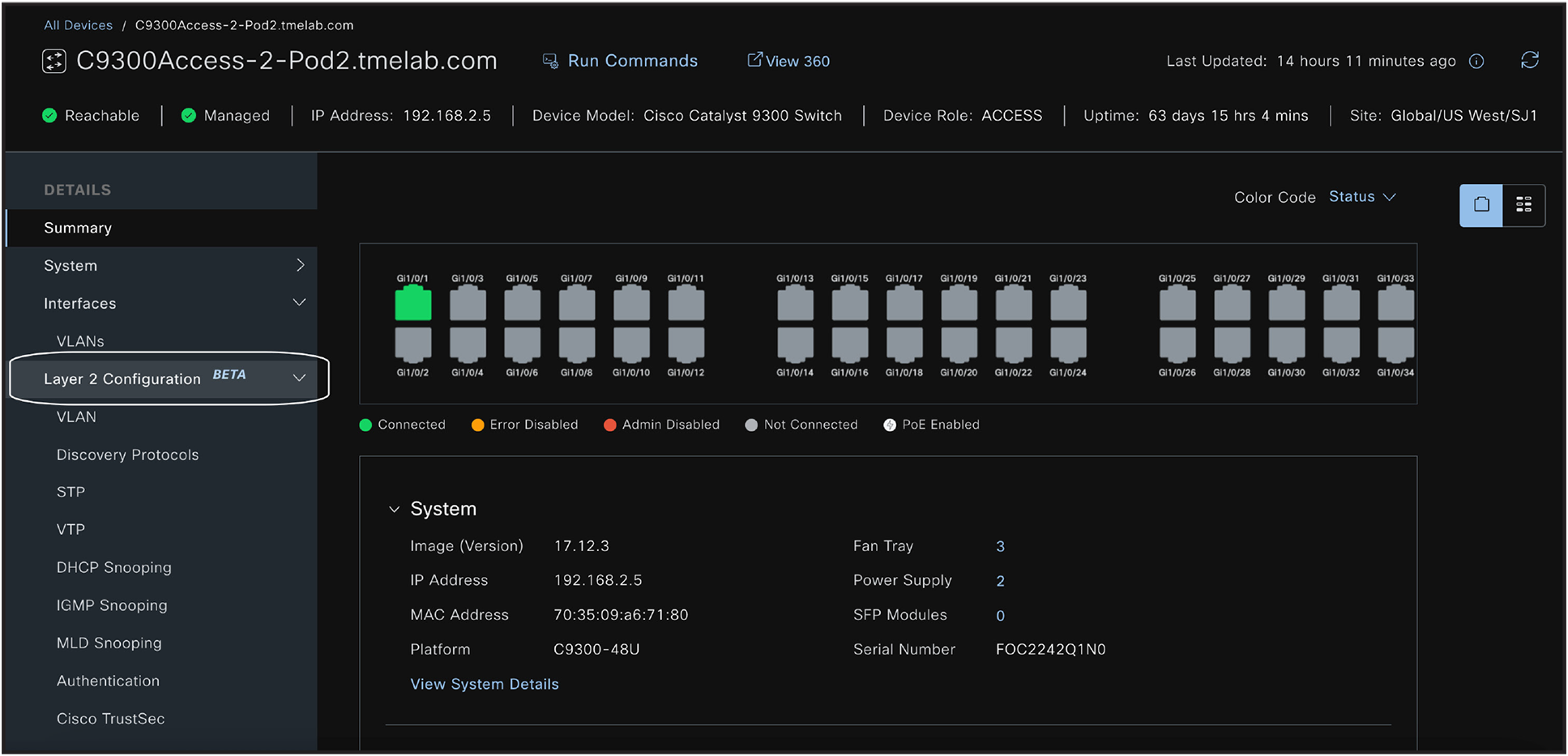Select port Gi1/0/3

(x=468, y=303)
